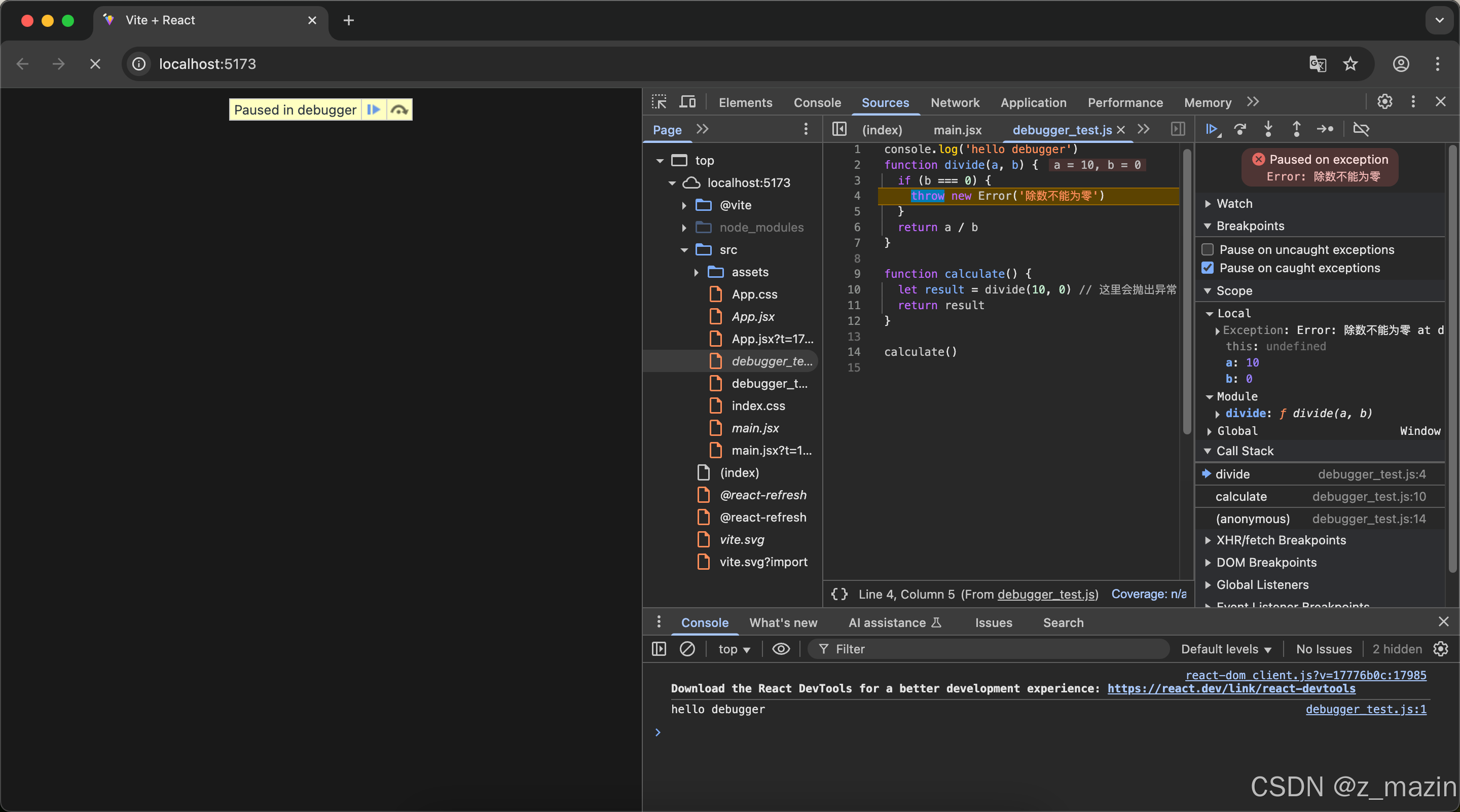View site information icon
This screenshot has height=812, width=1460.
(x=139, y=64)
